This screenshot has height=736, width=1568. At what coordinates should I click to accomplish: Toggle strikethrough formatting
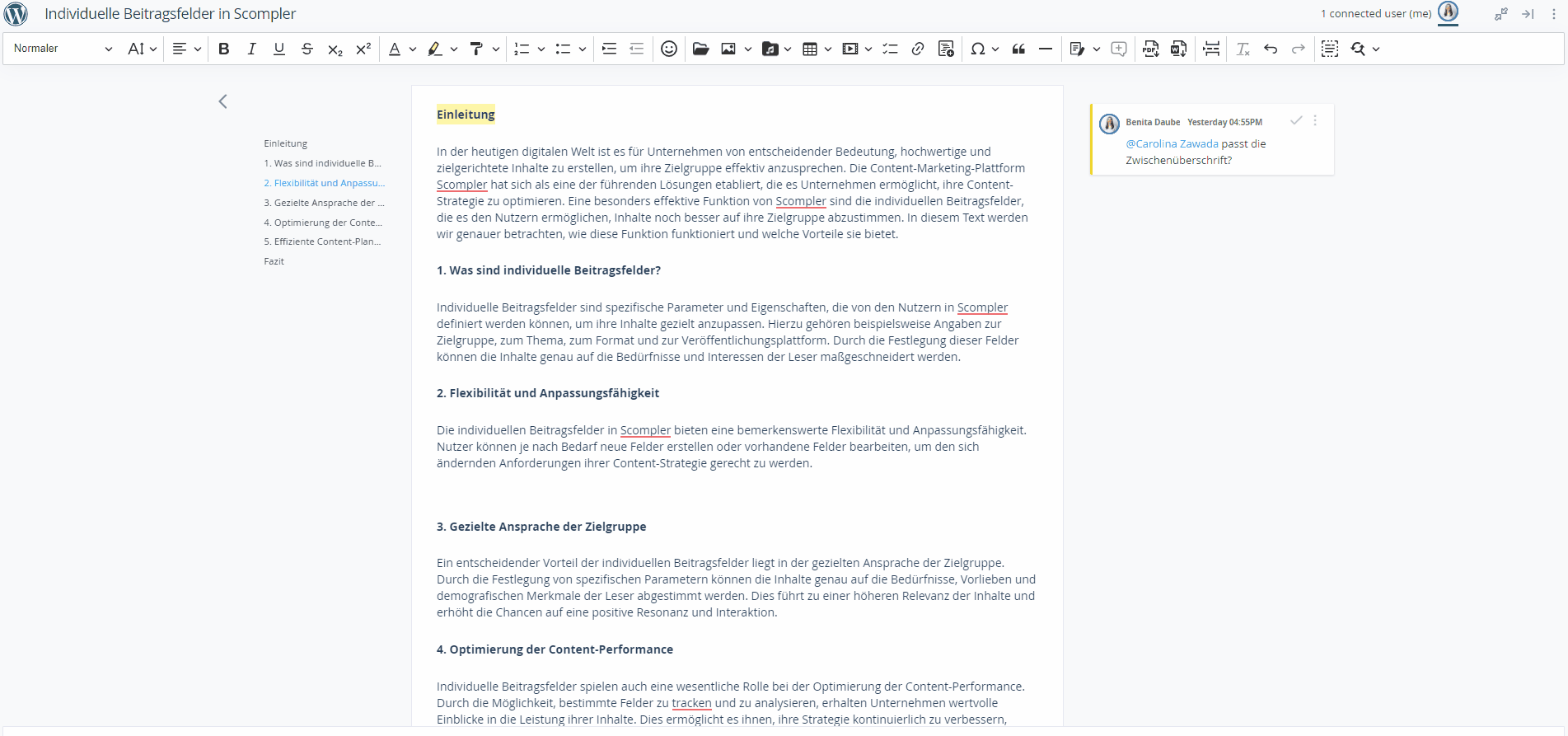pyautogui.click(x=307, y=49)
